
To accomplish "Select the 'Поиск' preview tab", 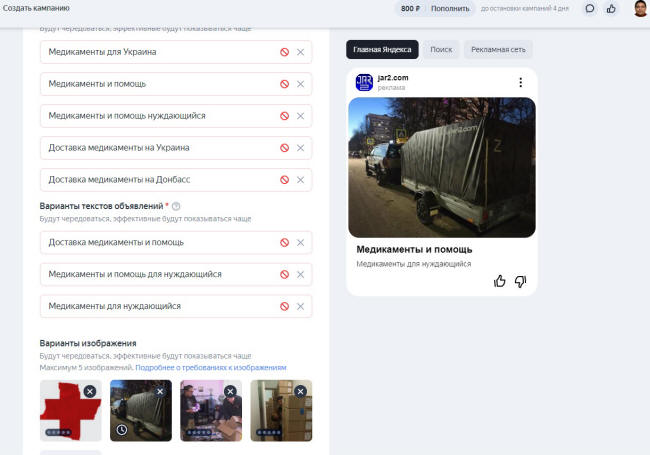I will (440, 49).
